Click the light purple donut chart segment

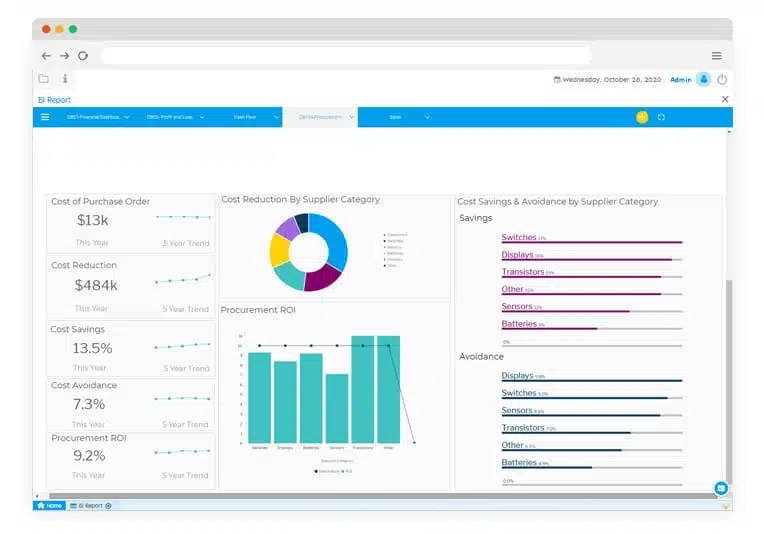pos(288,228)
